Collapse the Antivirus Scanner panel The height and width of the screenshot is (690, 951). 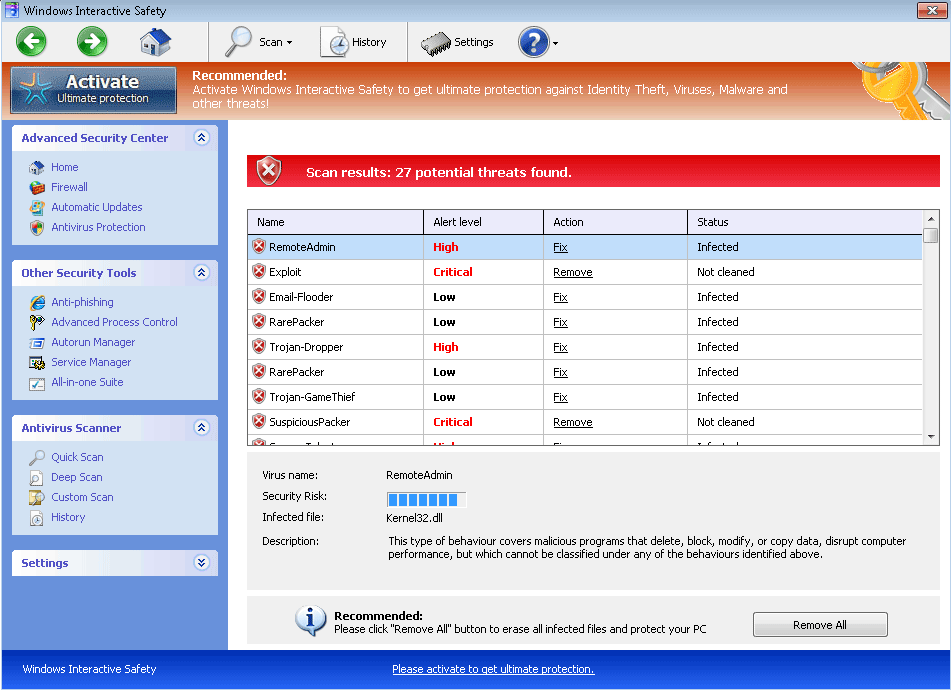[x=201, y=428]
